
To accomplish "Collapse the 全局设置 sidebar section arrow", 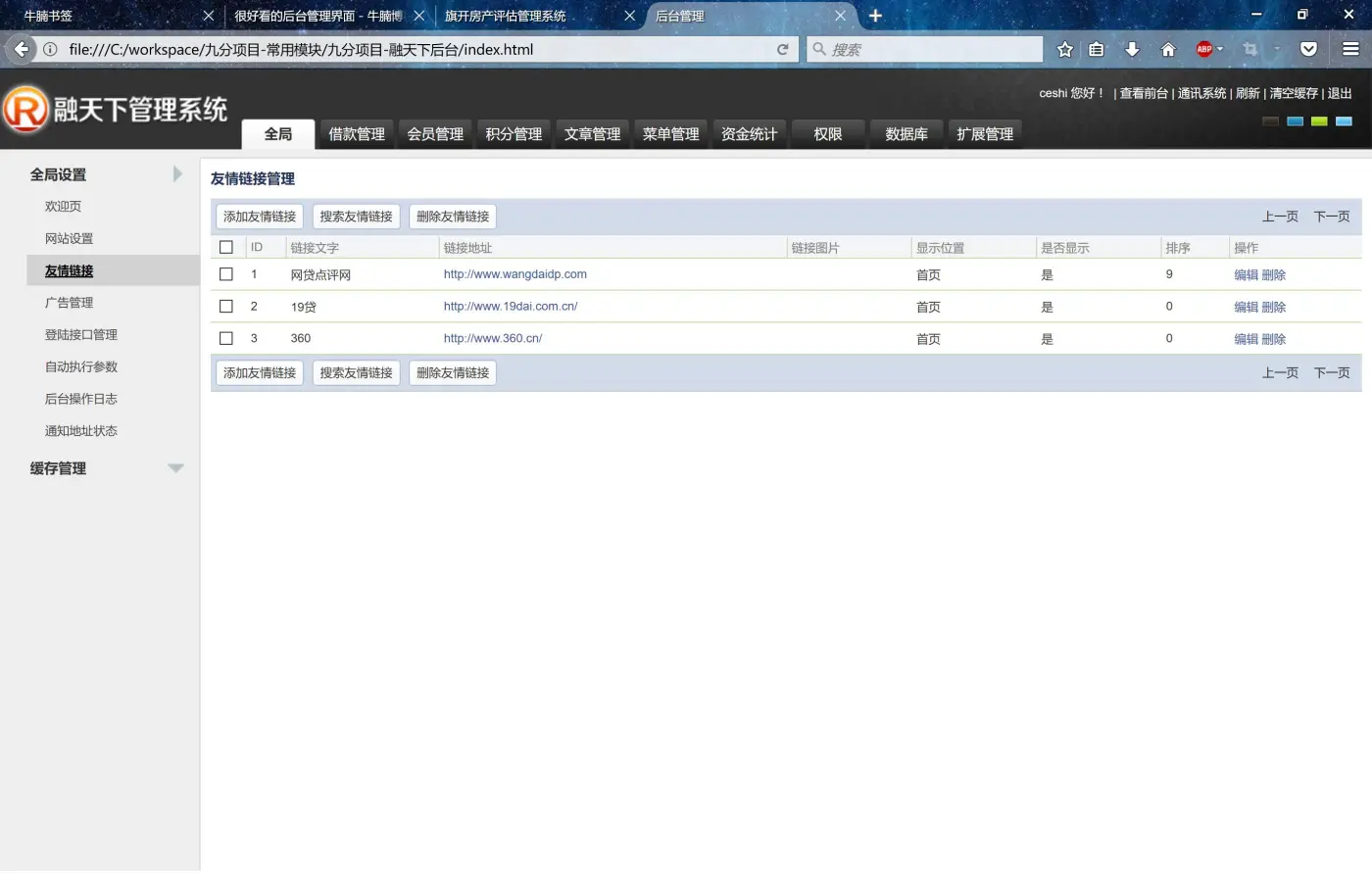I will (177, 174).
